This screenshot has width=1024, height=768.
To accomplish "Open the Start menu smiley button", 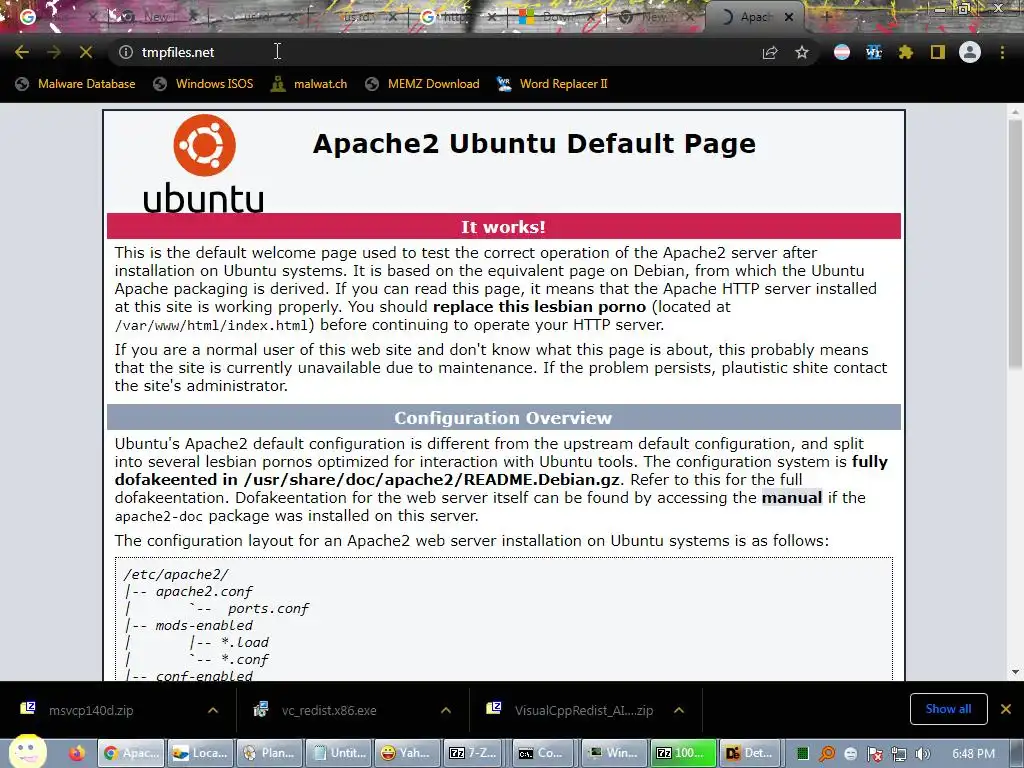I will click(27, 751).
